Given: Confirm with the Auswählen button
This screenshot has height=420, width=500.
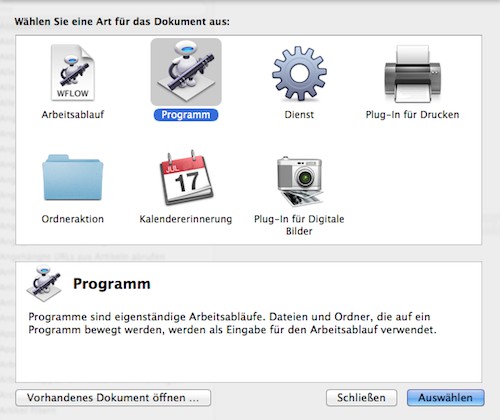Looking at the screenshot, I should coord(445,398).
